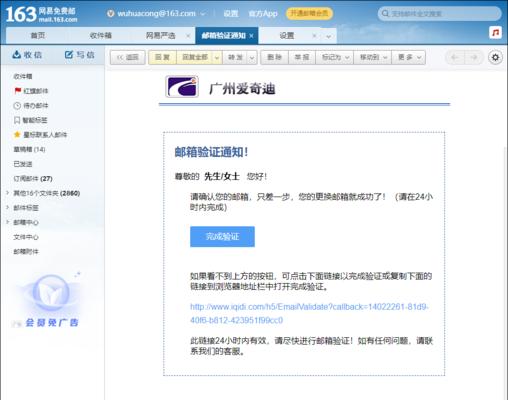Click the search magnifier icon

[x=385, y=14]
